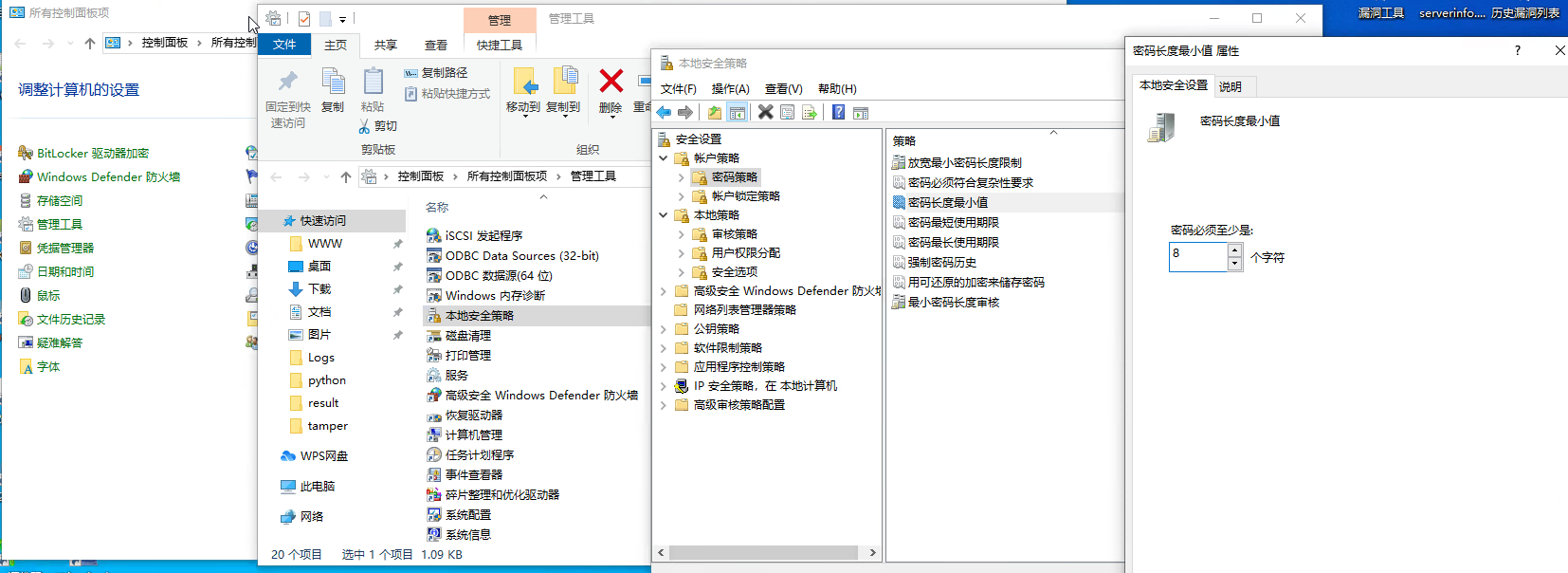Click the 粘贴 clipboard icon in ribbon
Viewport: 1568px width, 573px height.
(373, 82)
